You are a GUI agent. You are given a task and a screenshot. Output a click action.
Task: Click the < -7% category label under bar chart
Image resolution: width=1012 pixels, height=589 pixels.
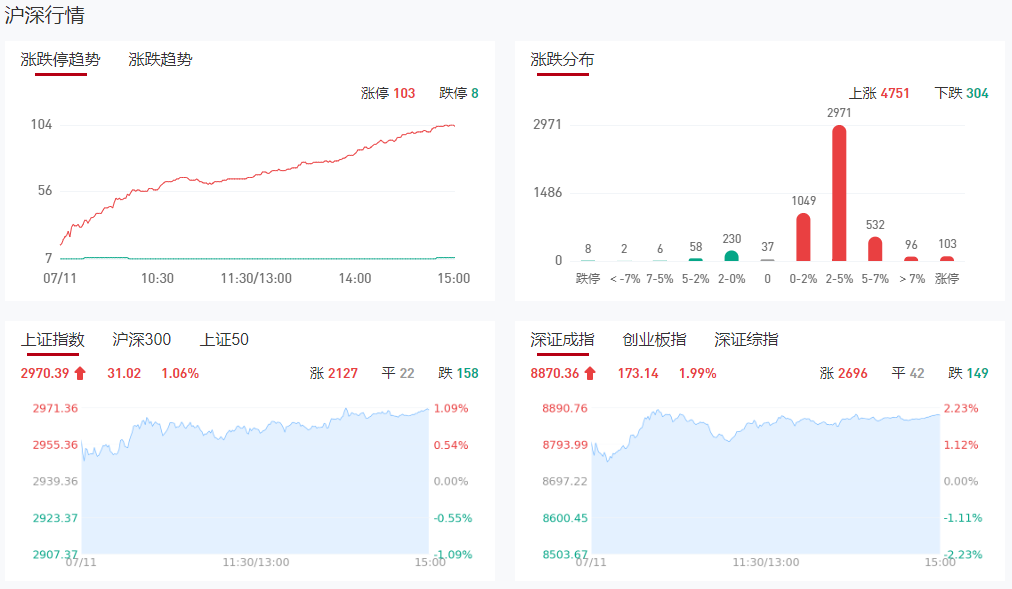[x=625, y=279]
